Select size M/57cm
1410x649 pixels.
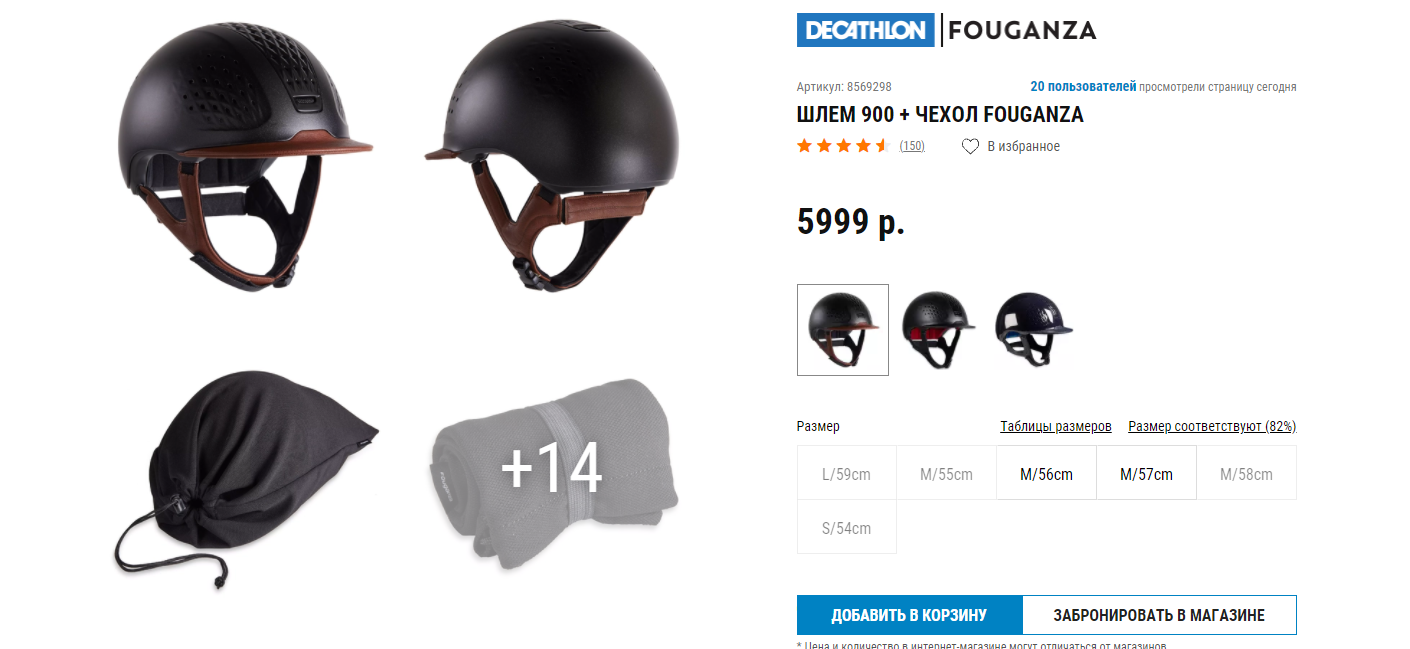tap(1146, 473)
